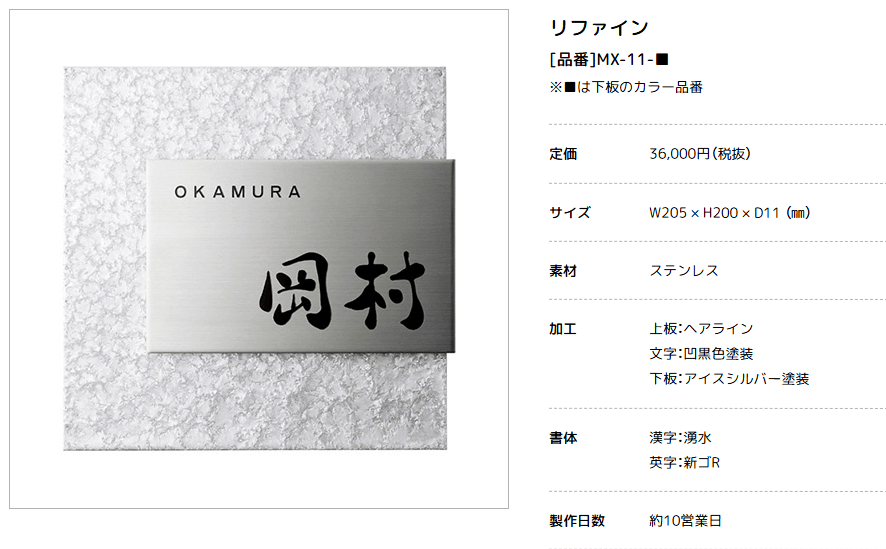Click the nameplate product image
This screenshot has width=886, height=549.
click(259, 259)
